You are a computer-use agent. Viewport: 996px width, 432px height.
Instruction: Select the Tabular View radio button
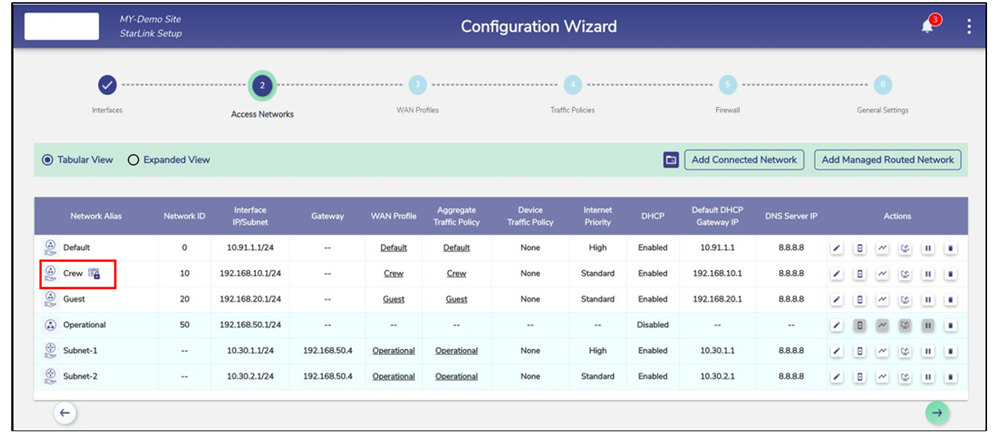[47, 160]
